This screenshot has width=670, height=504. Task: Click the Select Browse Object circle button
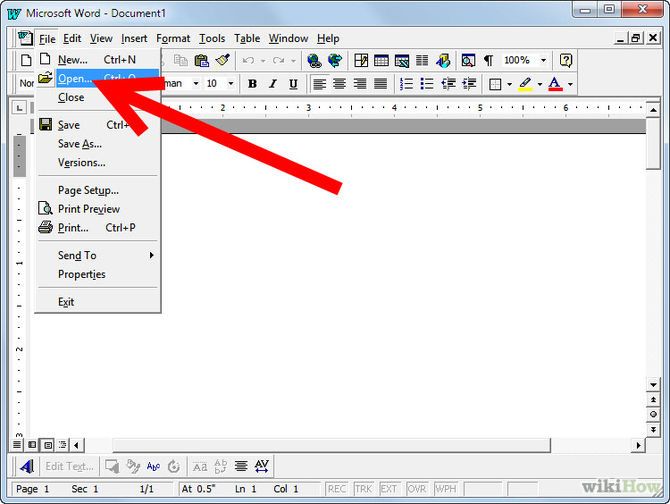point(653,414)
